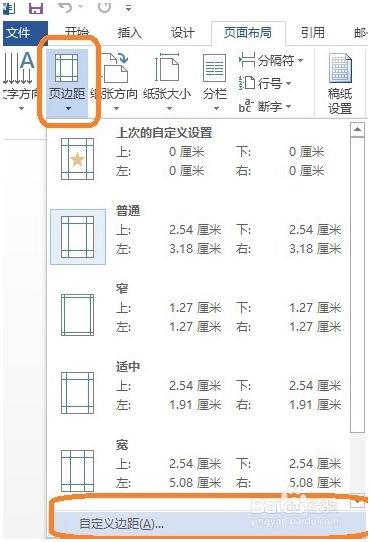Click the 自定义边距(A)... option
The height and width of the screenshot is (542, 371).
[207, 524]
